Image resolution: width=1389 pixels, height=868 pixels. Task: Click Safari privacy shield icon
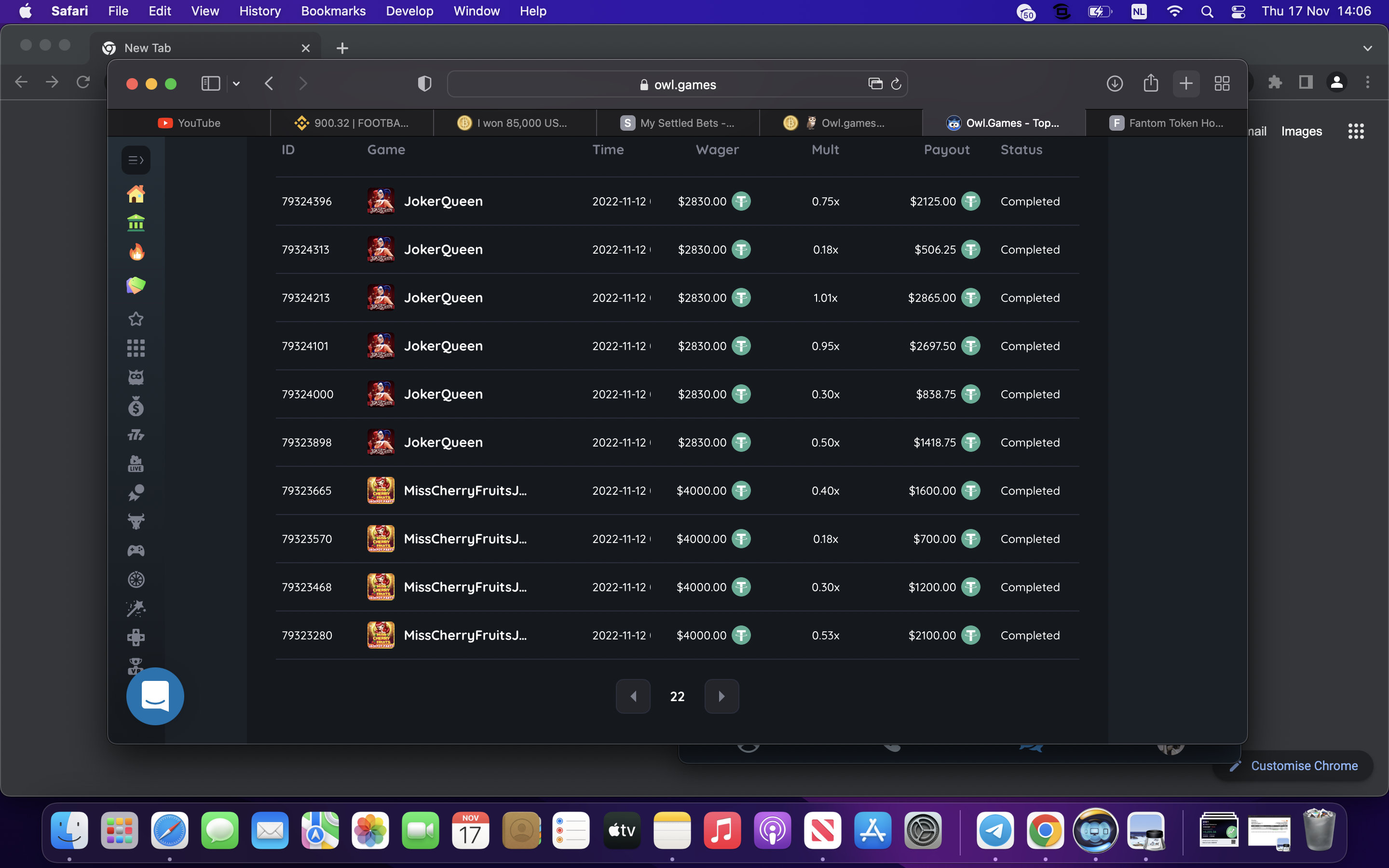pos(424,84)
